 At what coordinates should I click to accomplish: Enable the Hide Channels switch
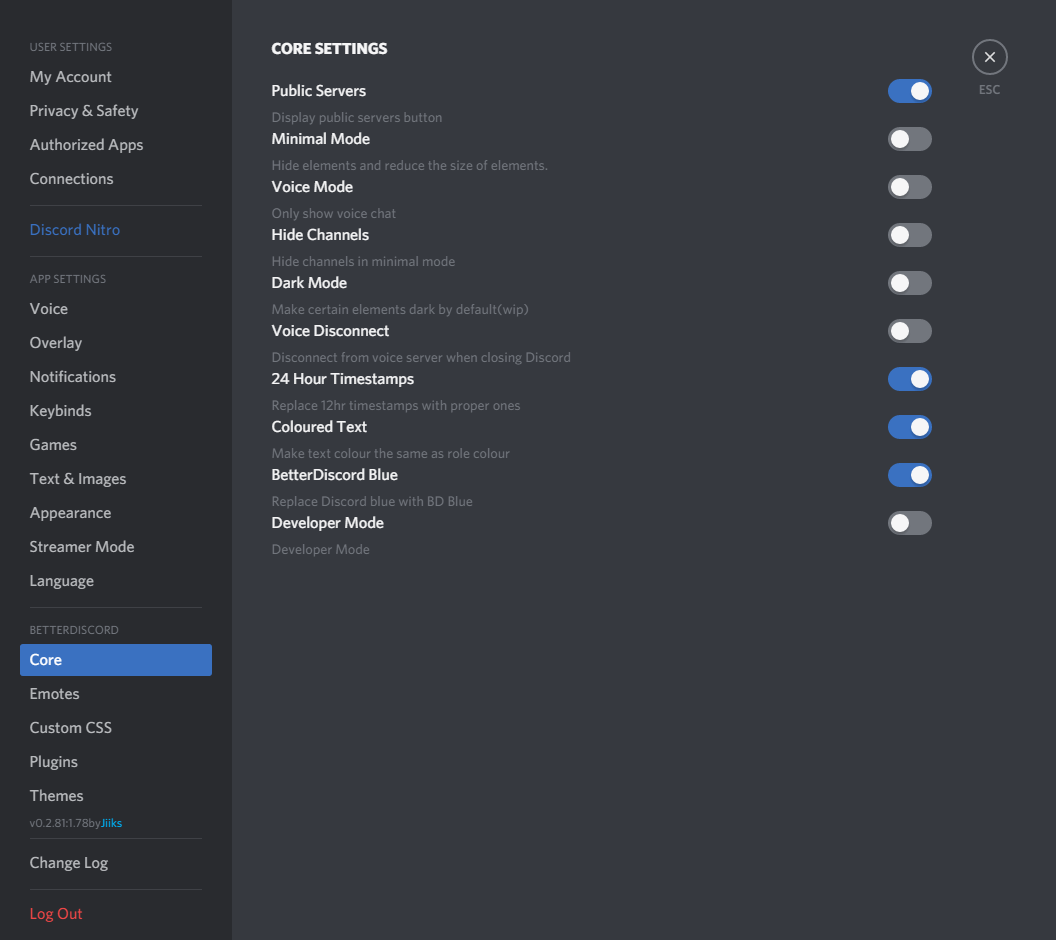point(909,235)
